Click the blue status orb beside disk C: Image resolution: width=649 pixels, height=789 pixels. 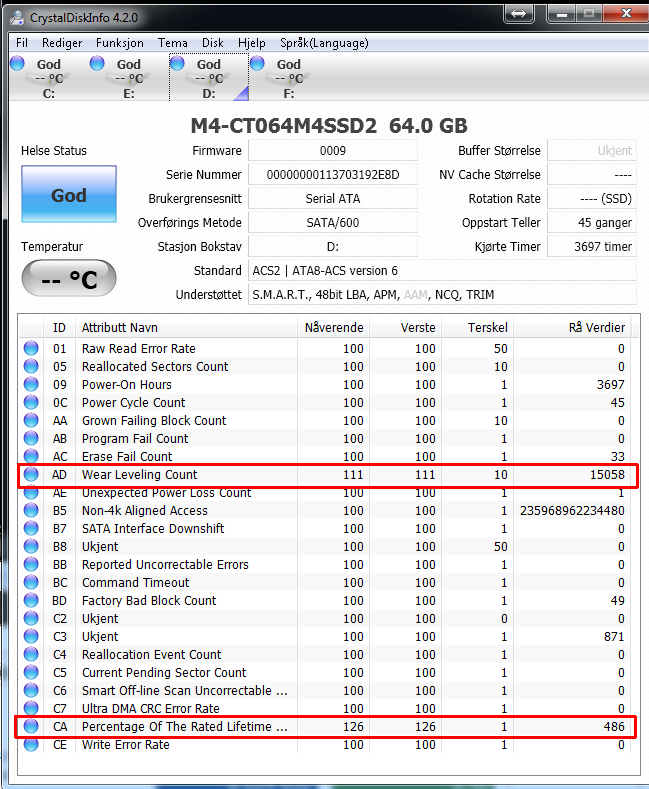pos(18,63)
